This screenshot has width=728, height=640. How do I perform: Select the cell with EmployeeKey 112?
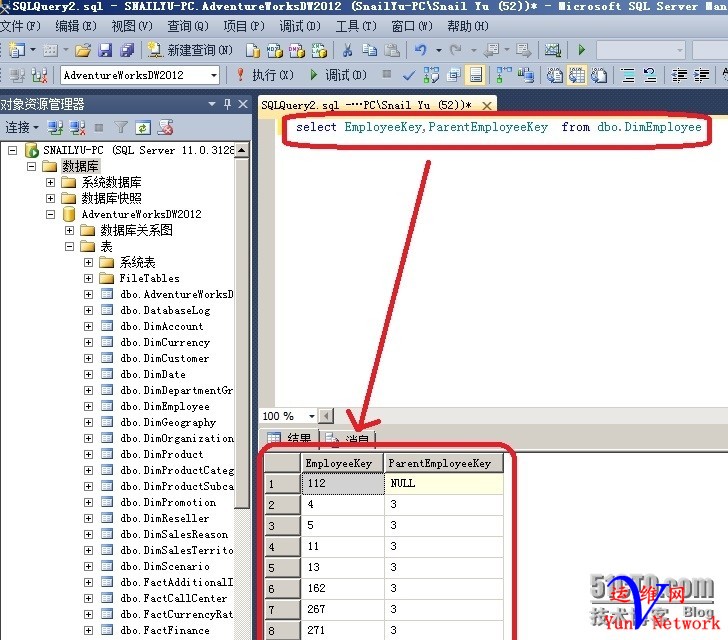pyautogui.click(x=342, y=483)
